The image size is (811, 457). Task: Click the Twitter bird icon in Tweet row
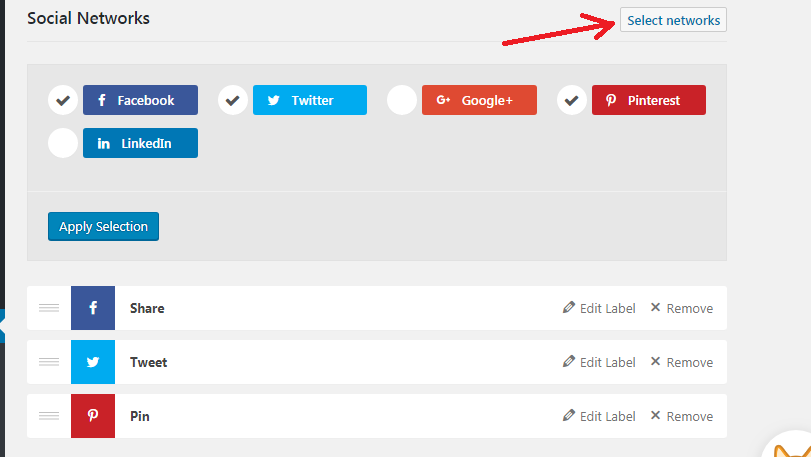pyautogui.click(x=93, y=362)
